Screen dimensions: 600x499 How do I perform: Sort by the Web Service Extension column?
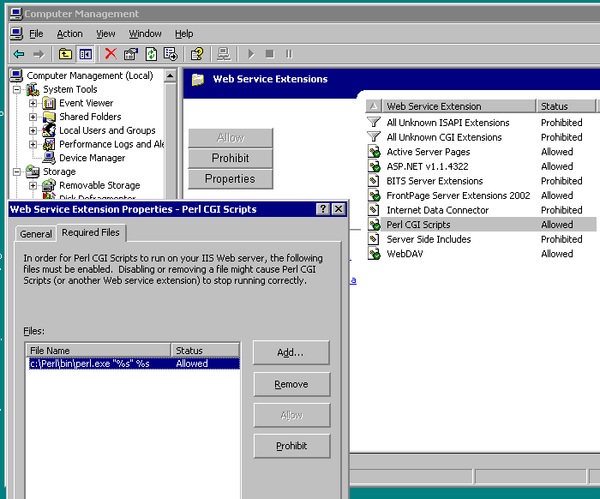pos(459,106)
